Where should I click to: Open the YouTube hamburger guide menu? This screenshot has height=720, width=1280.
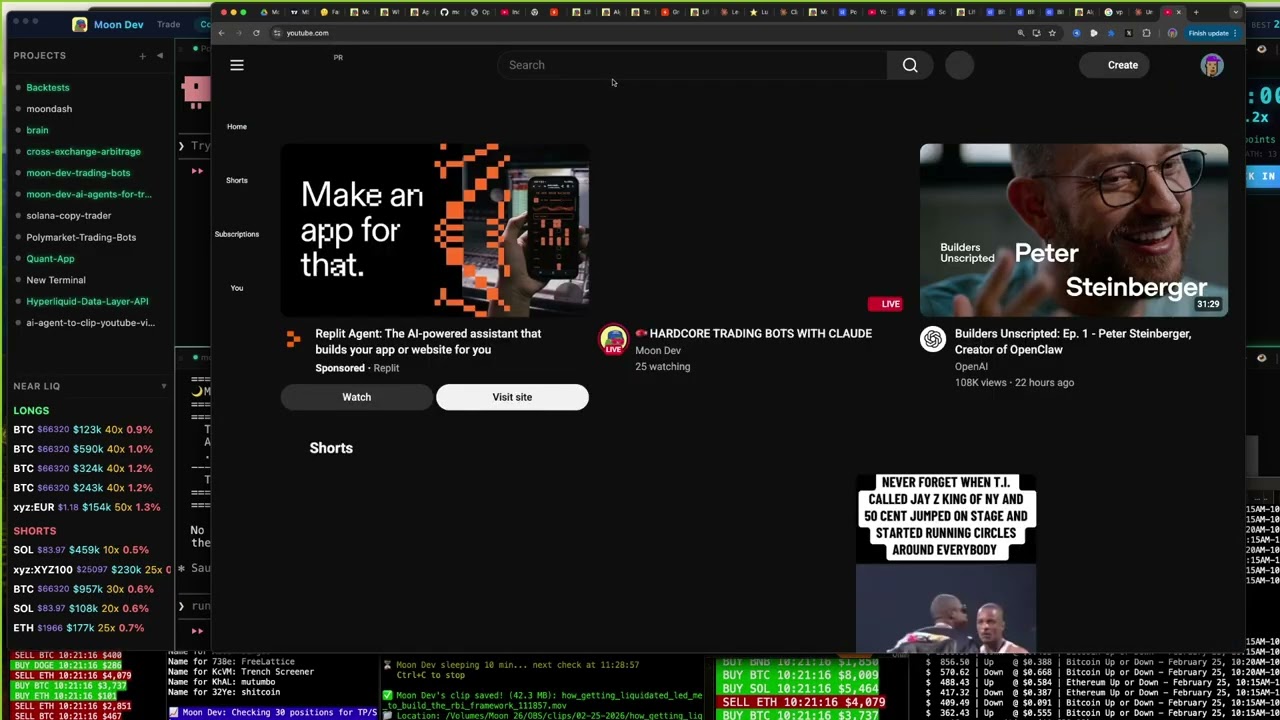click(237, 65)
